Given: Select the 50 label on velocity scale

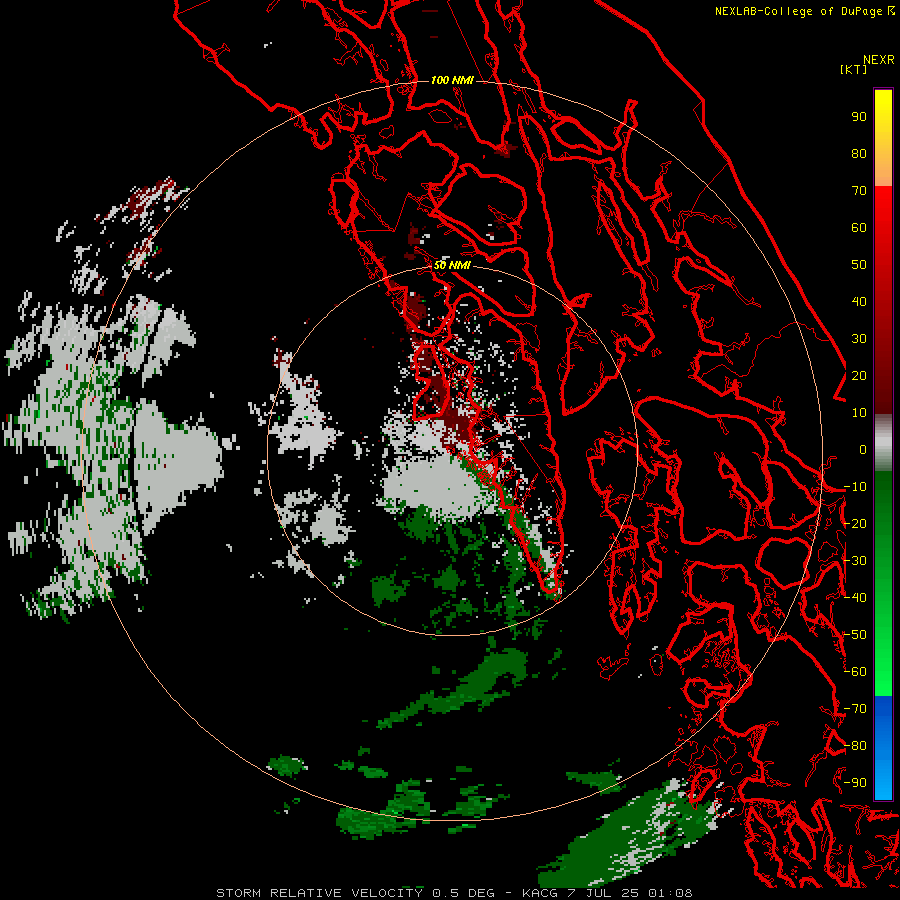Looking at the screenshot, I should coord(859,265).
